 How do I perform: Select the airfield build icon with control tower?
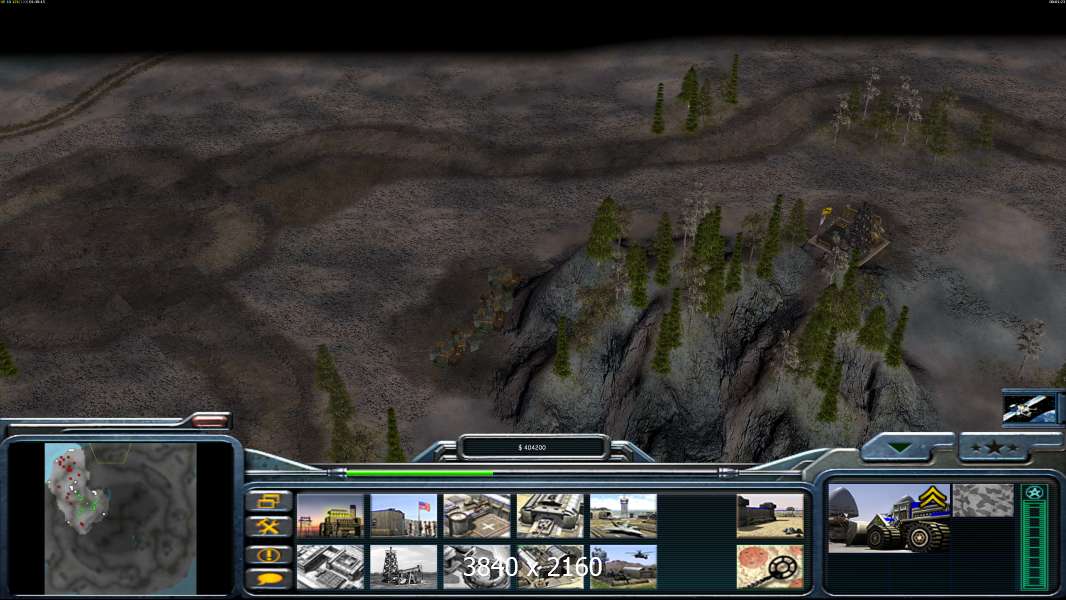(623, 516)
